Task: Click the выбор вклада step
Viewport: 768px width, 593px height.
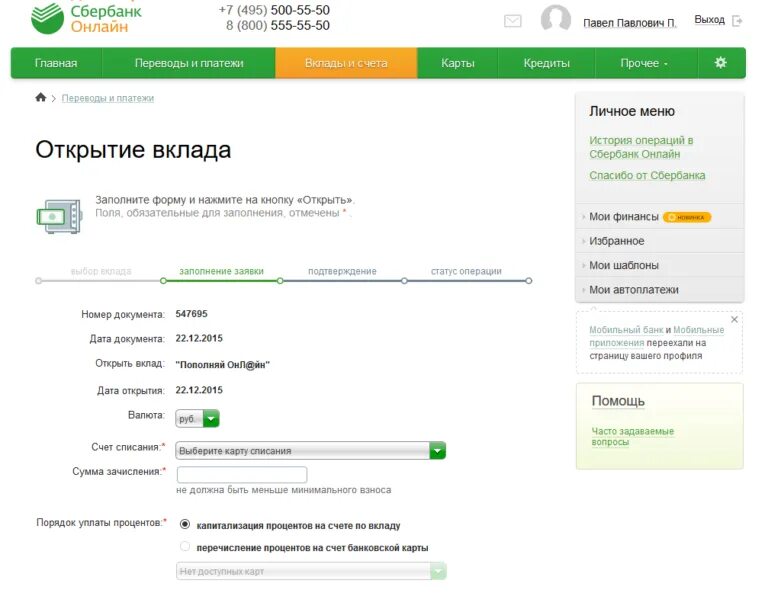Action: tap(101, 271)
